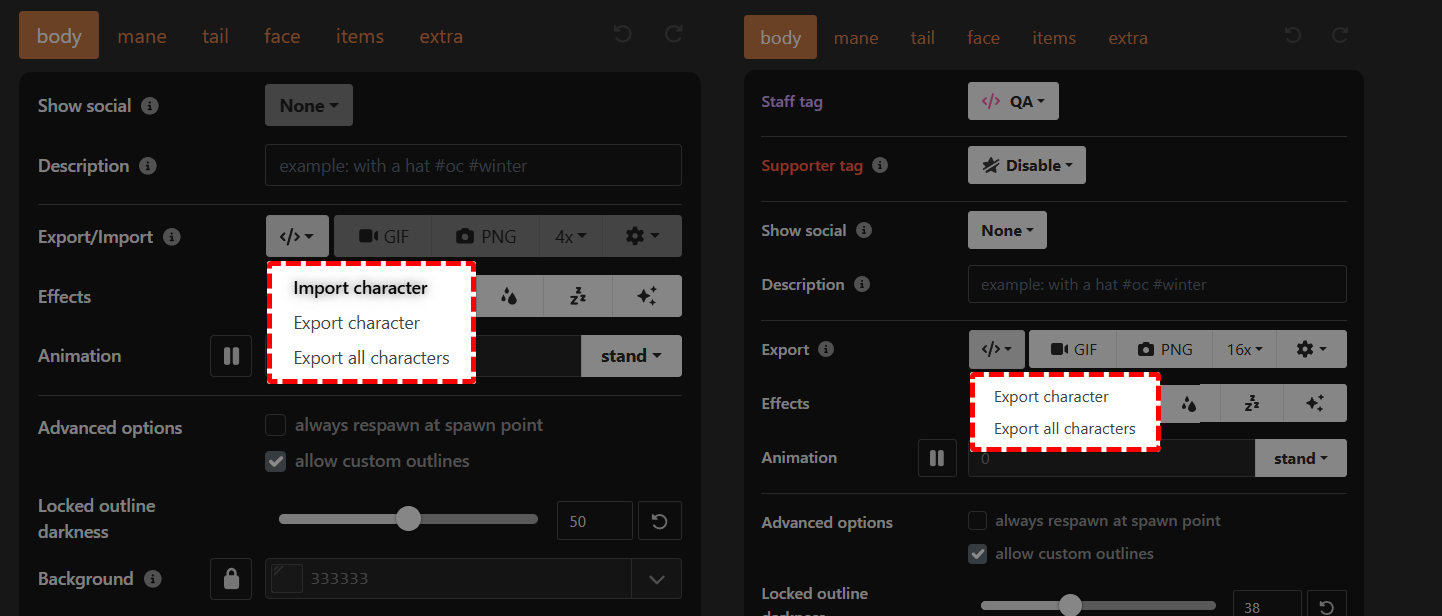Uncheck 'allow custom outlines' in the right panel
The image size is (1442, 616).
click(x=978, y=554)
